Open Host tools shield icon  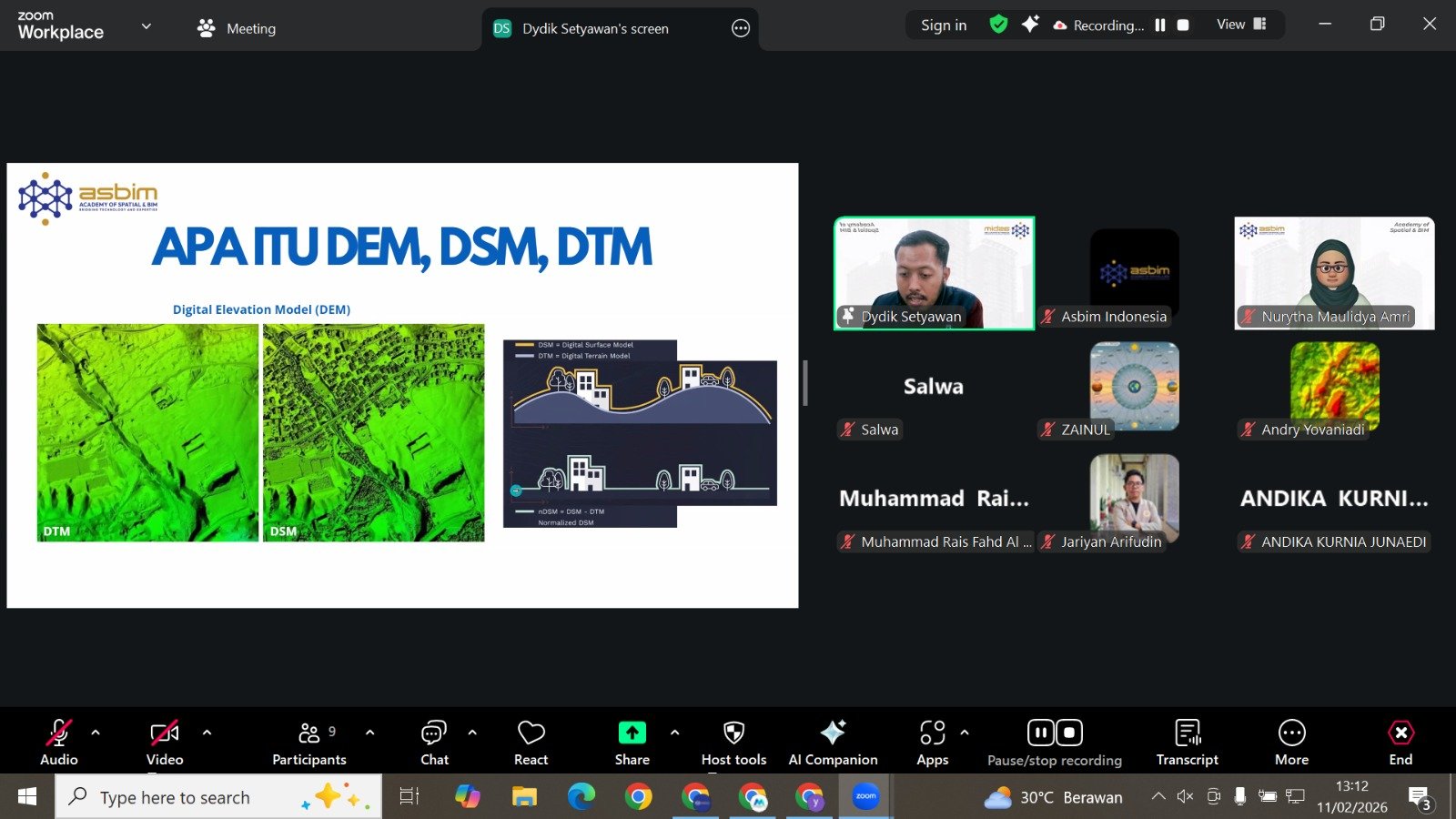733,733
